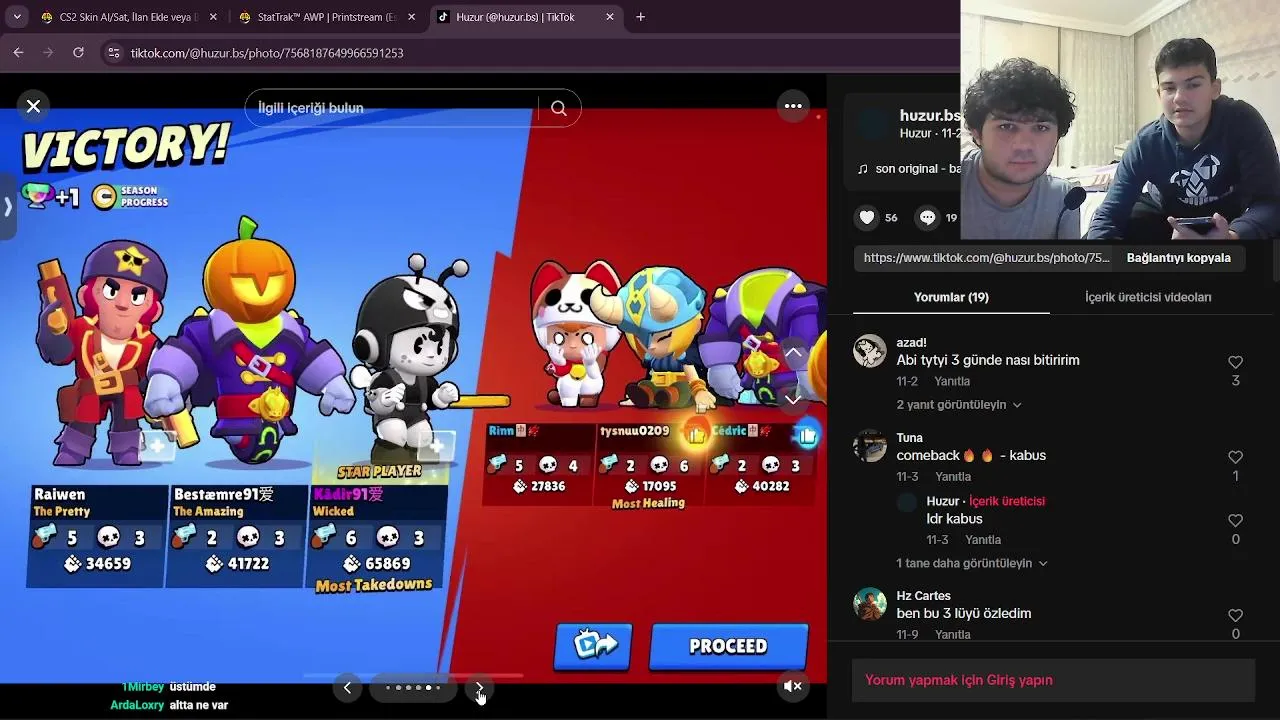The image size is (1280, 720).
Task: Like Hz Cartes' comment
Action: 1235,616
